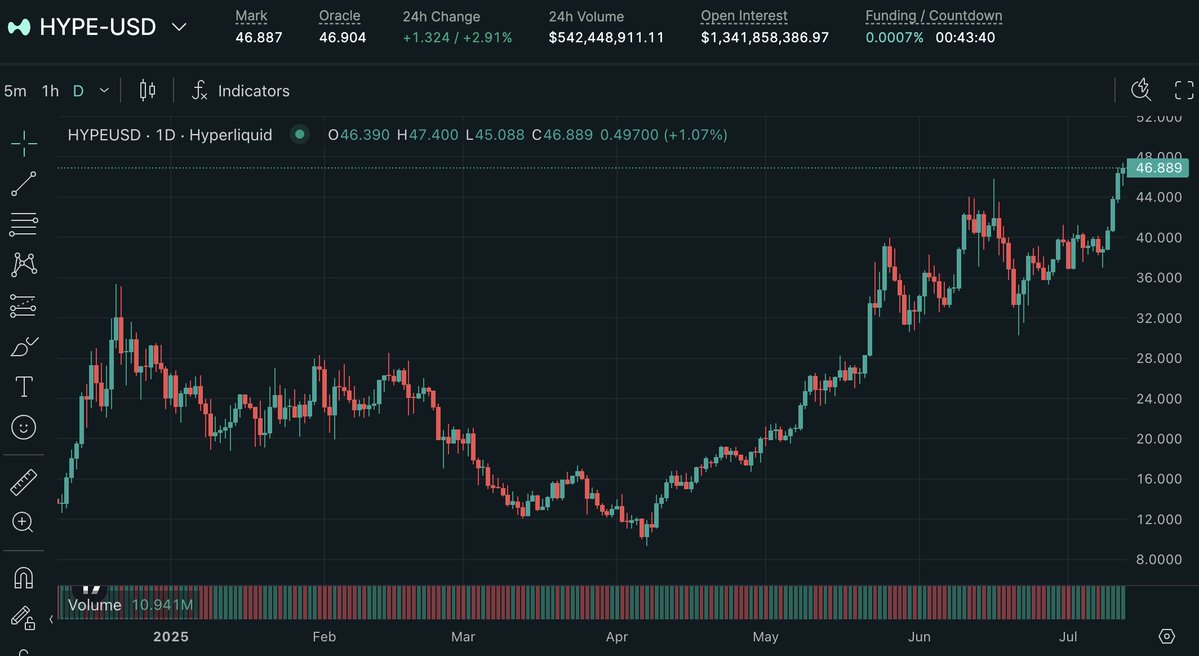Screen dimensions: 1199x656
Task: Click the Apr label on time axis
Action: pos(617,637)
